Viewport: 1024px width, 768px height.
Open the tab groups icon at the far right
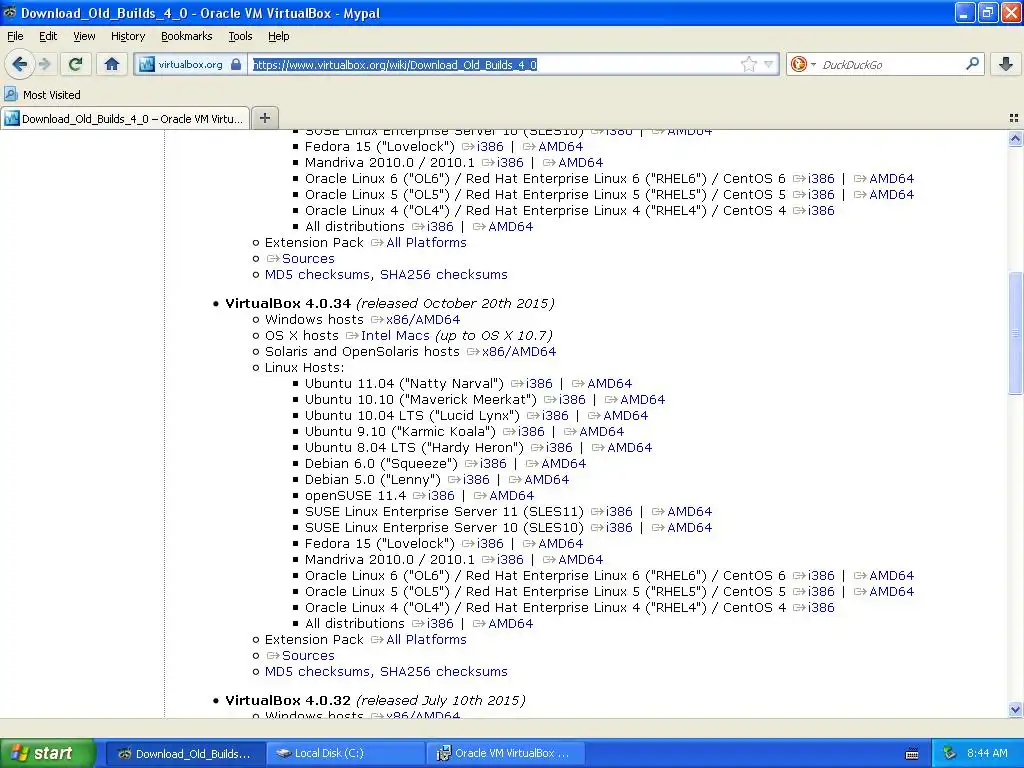[x=1014, y=118]
